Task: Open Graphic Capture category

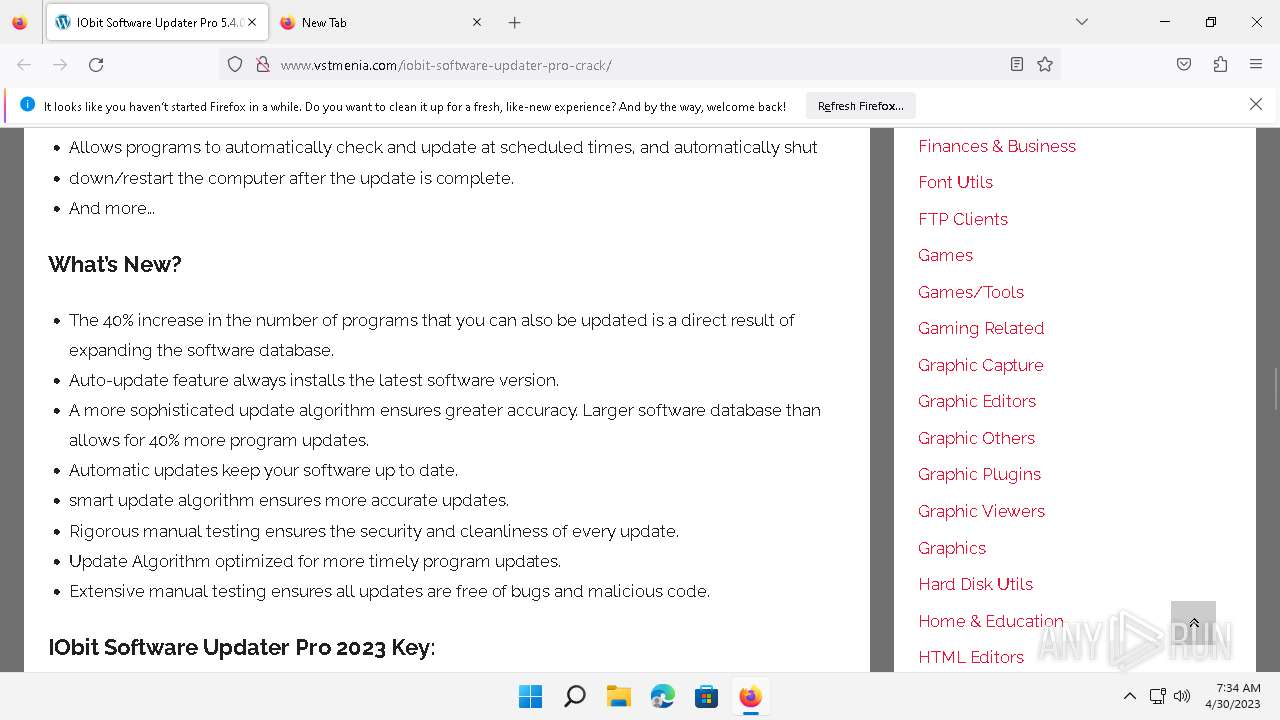Action: pyautogui.click(x=980, y=365)
